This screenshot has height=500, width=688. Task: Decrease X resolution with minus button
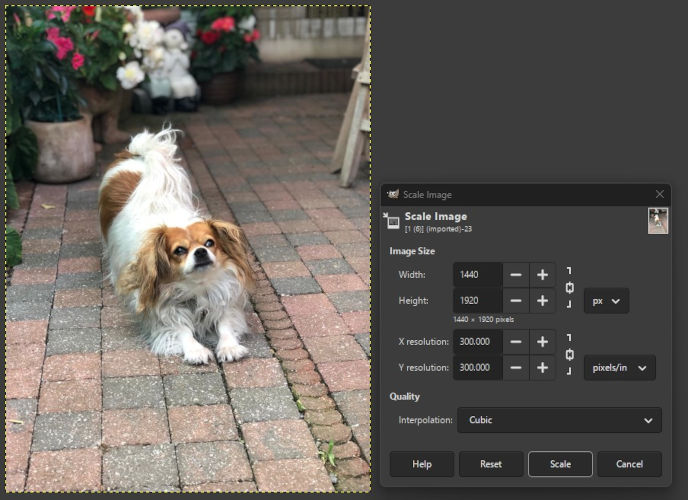tap(516, 342)
